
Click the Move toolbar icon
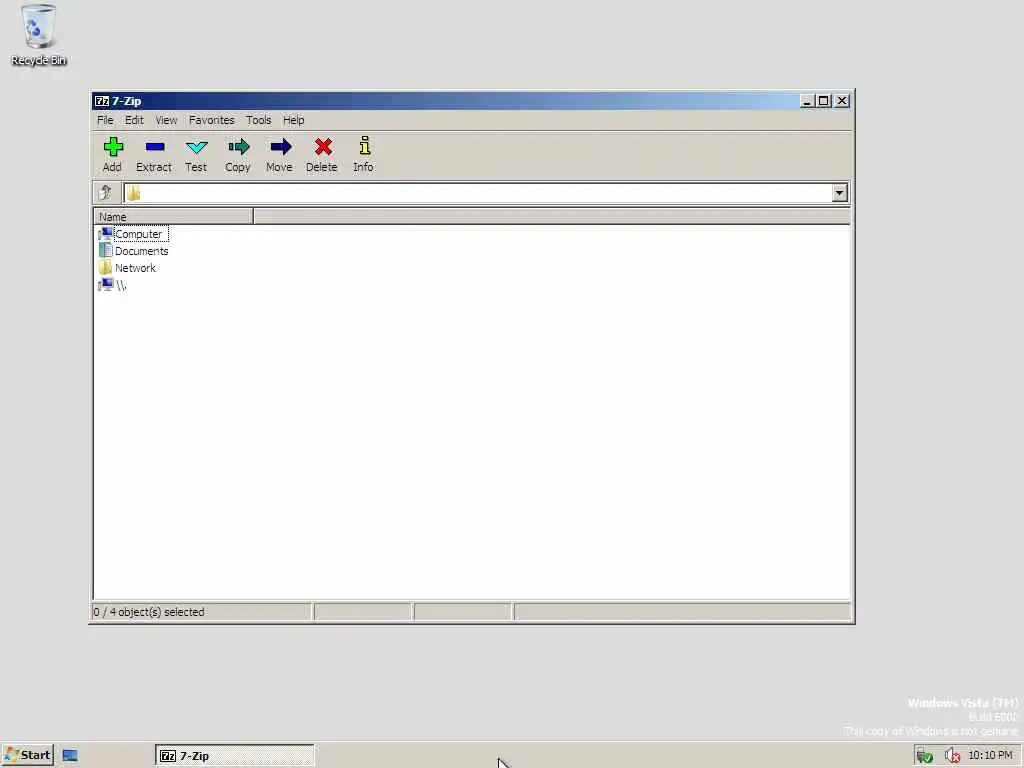(280, 147)
